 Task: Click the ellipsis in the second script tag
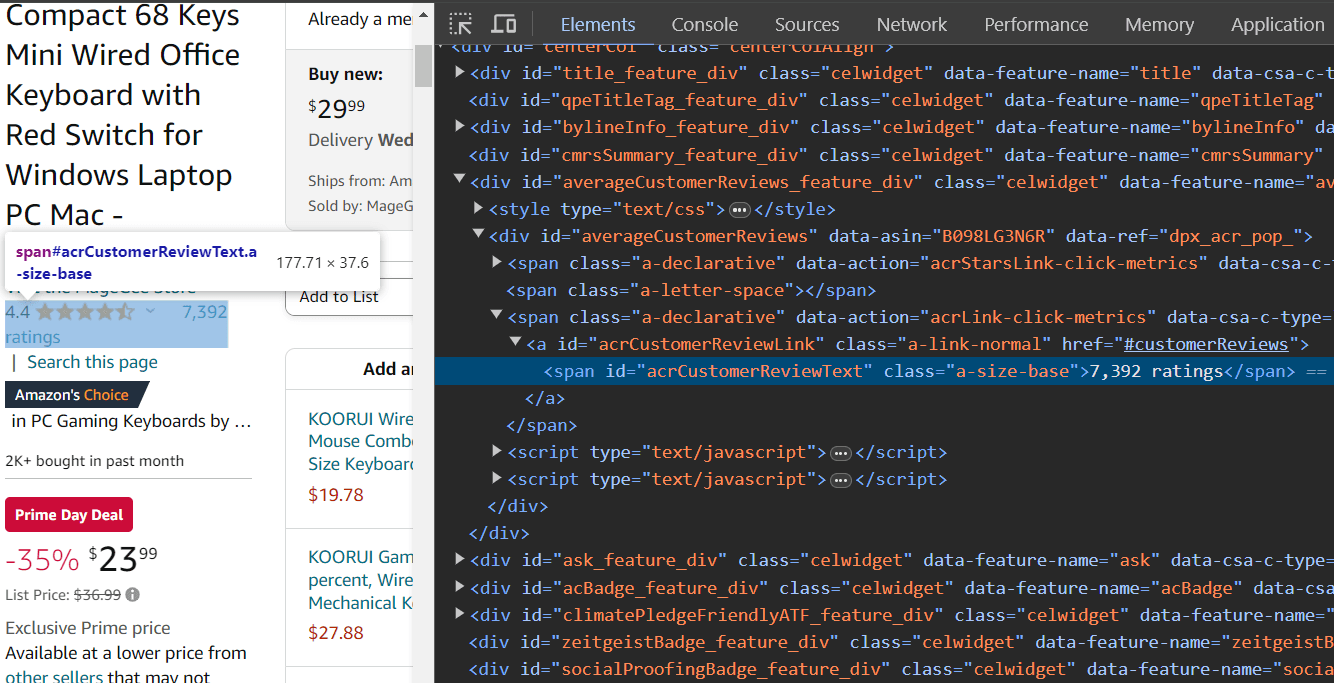pyautogui.click(x=841, y=479)
